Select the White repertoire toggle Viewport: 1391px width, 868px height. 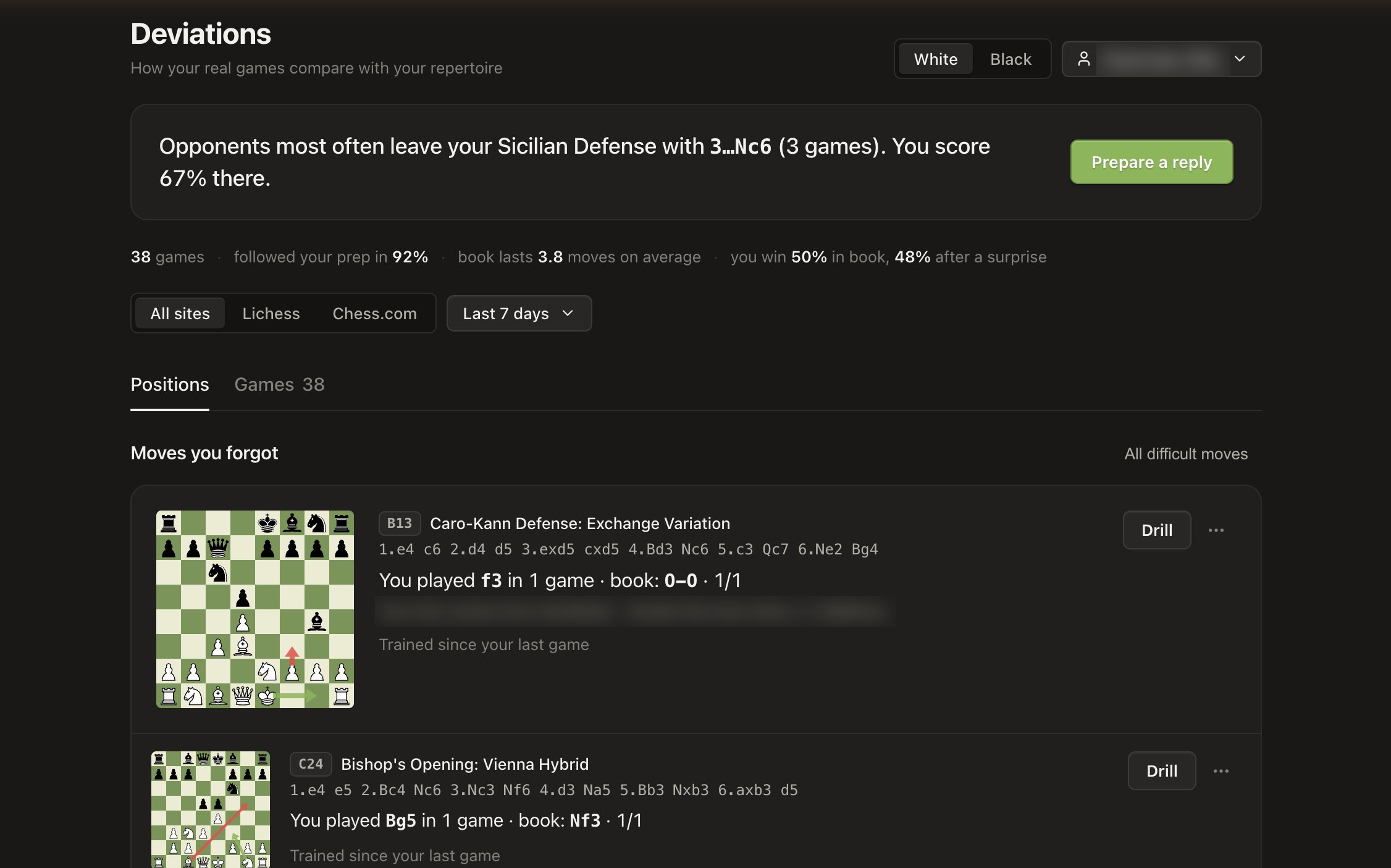click(935, 59)
